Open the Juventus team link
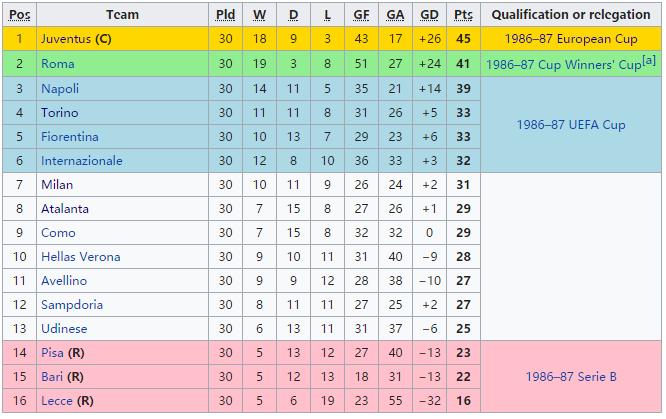 (x=66, y=39)
